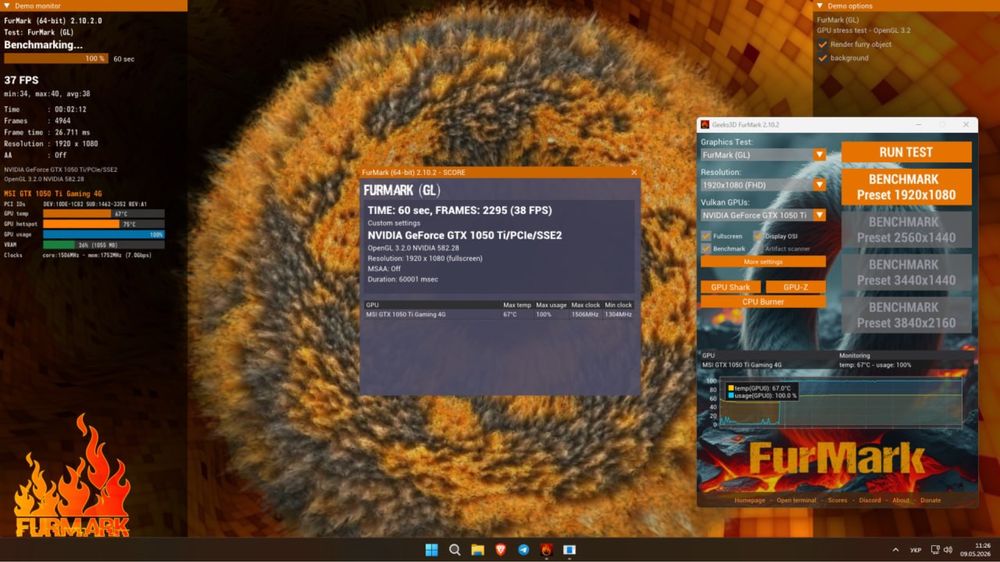The height and width of the screenshot is (562, 1000).
Task: Click the '37 FPS' readout
Action: (21, 80)
